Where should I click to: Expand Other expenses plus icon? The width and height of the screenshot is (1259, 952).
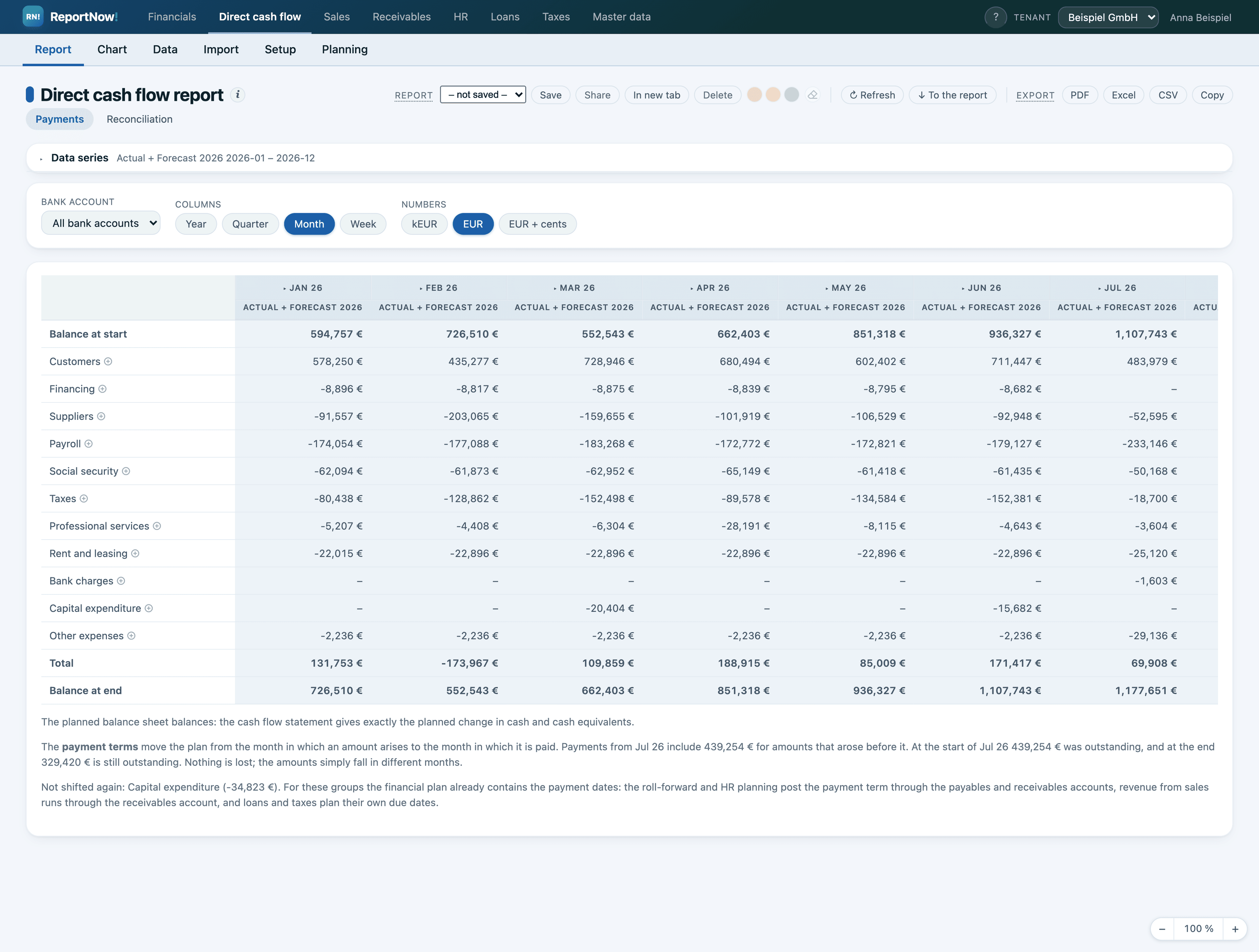(x=131, y=636)
